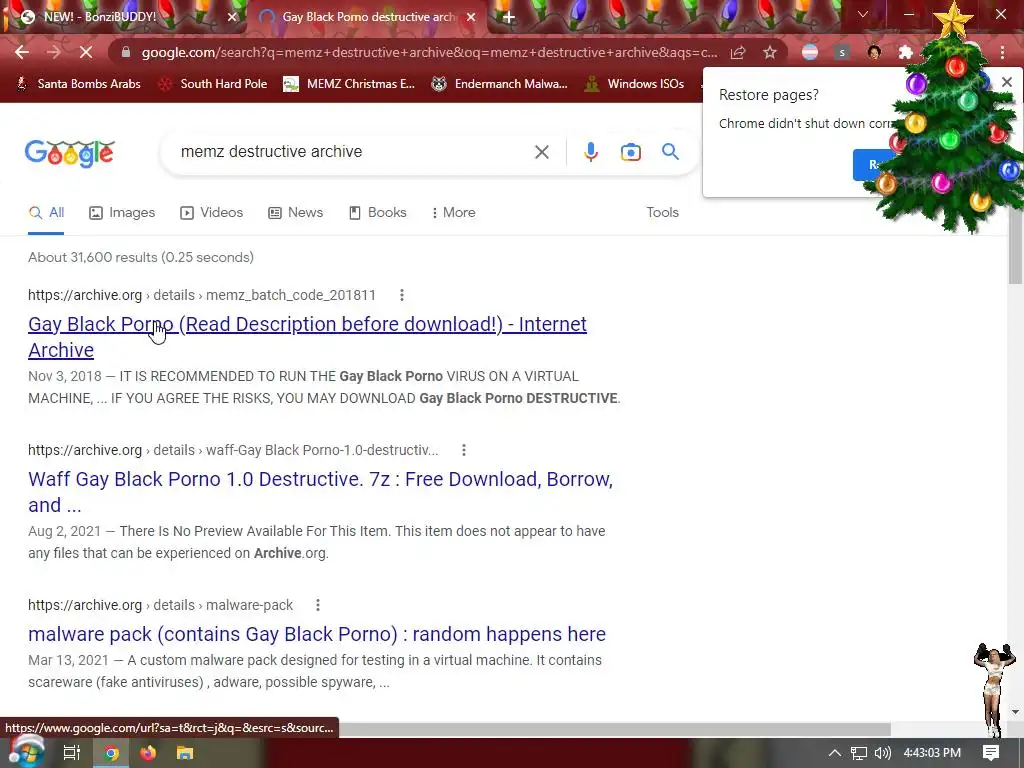The width and height of the screenshot is (1024, 768).
Task: Open options for memz_batch_code result
Action: point(402,295)
